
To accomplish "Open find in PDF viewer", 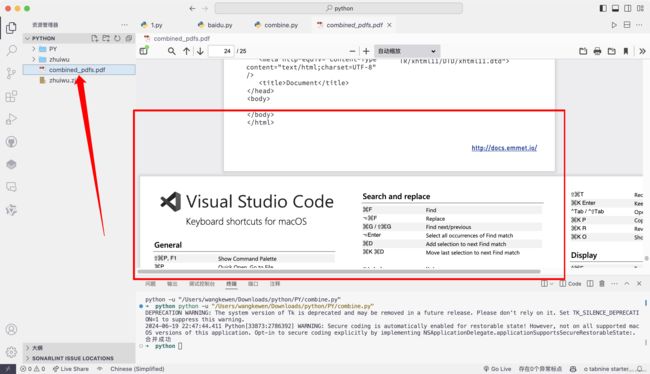I will 171,51.
